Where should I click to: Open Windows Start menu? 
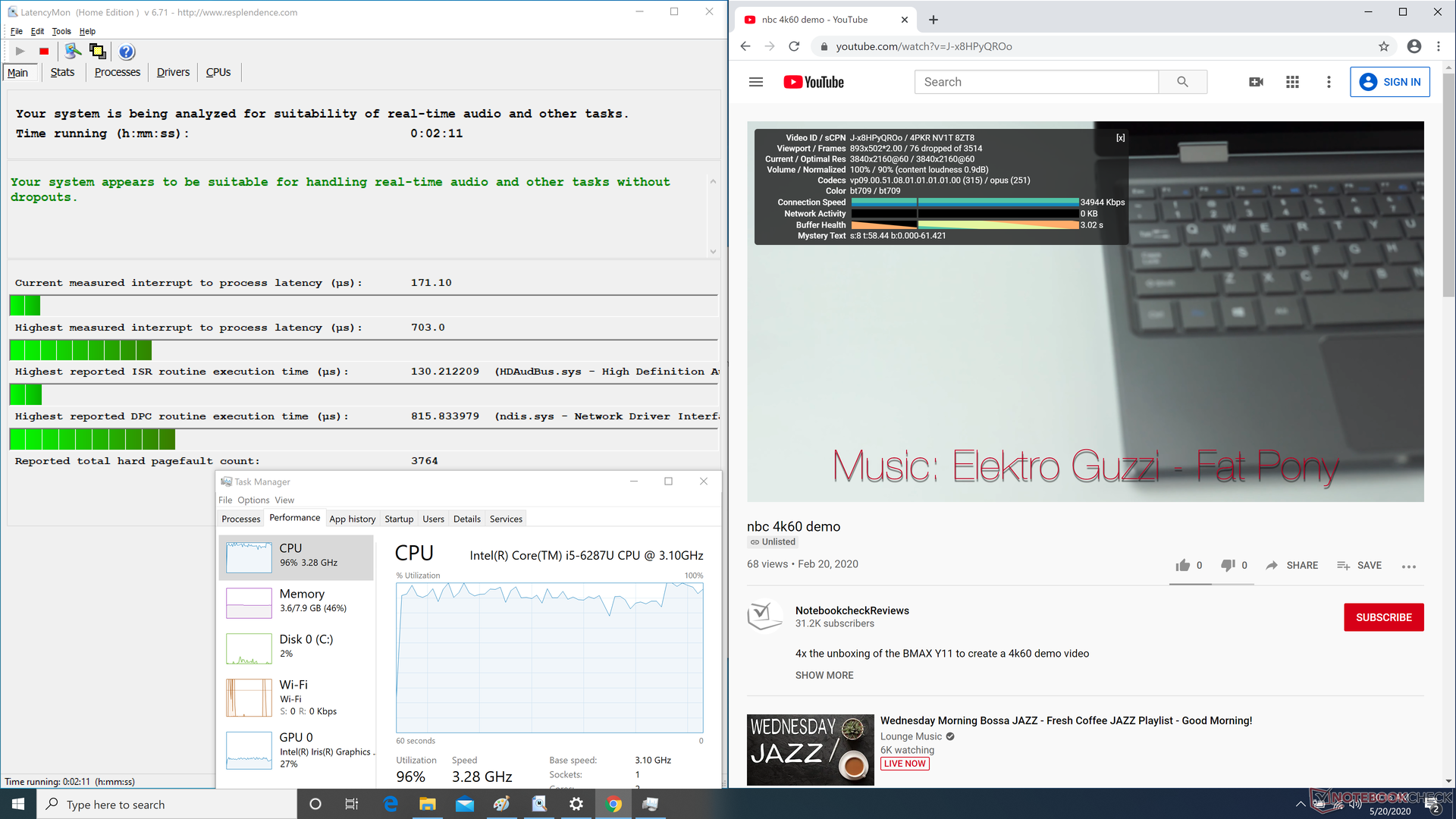18,804
